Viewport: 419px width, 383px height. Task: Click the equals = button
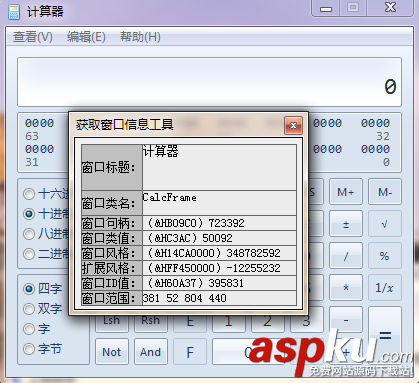[x=385, y=335]
